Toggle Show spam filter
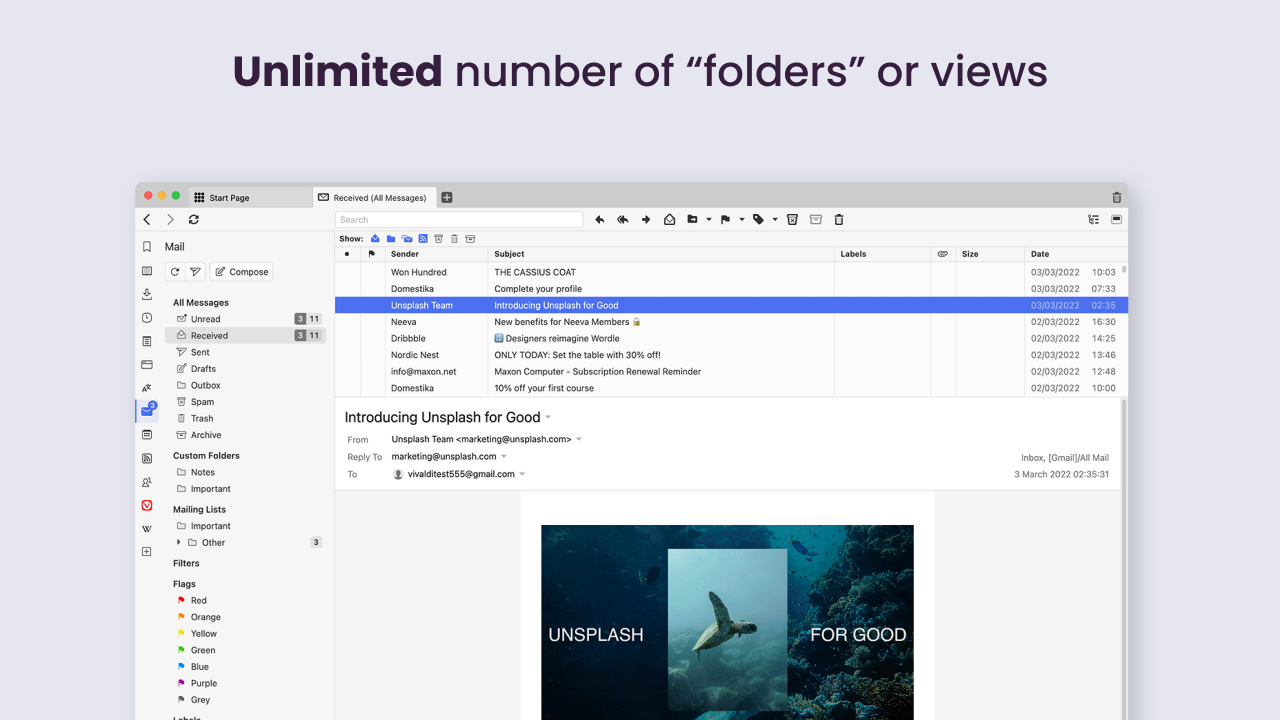 [x=438, y=238]
